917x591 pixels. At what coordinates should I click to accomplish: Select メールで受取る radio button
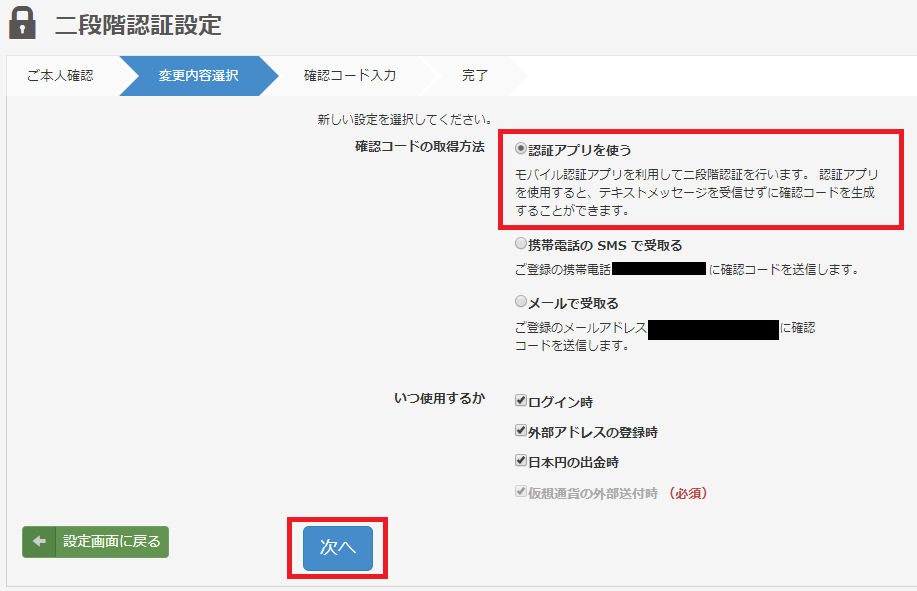tap(520, 301)
